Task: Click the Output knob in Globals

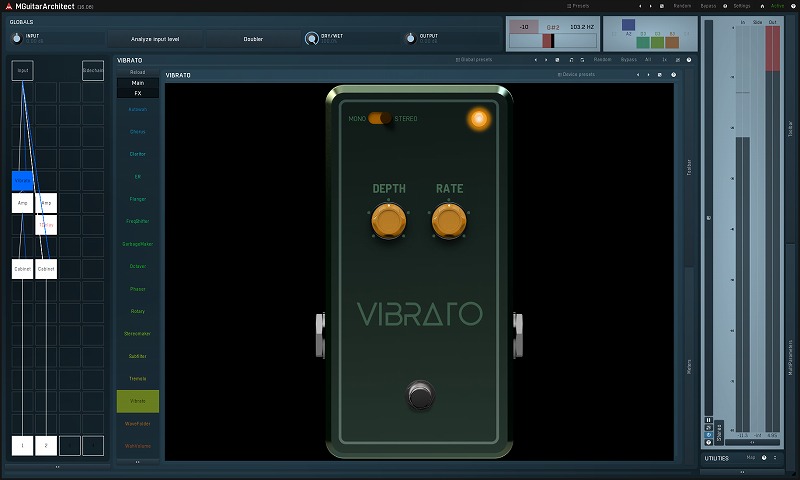Action: pos(410,38)
